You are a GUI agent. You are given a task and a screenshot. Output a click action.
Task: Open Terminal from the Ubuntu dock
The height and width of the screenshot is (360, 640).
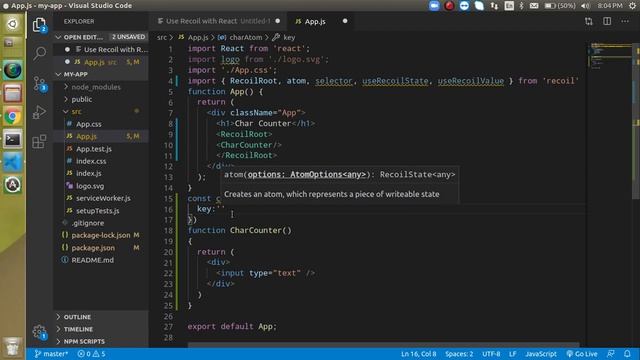(x=13, y=140)
